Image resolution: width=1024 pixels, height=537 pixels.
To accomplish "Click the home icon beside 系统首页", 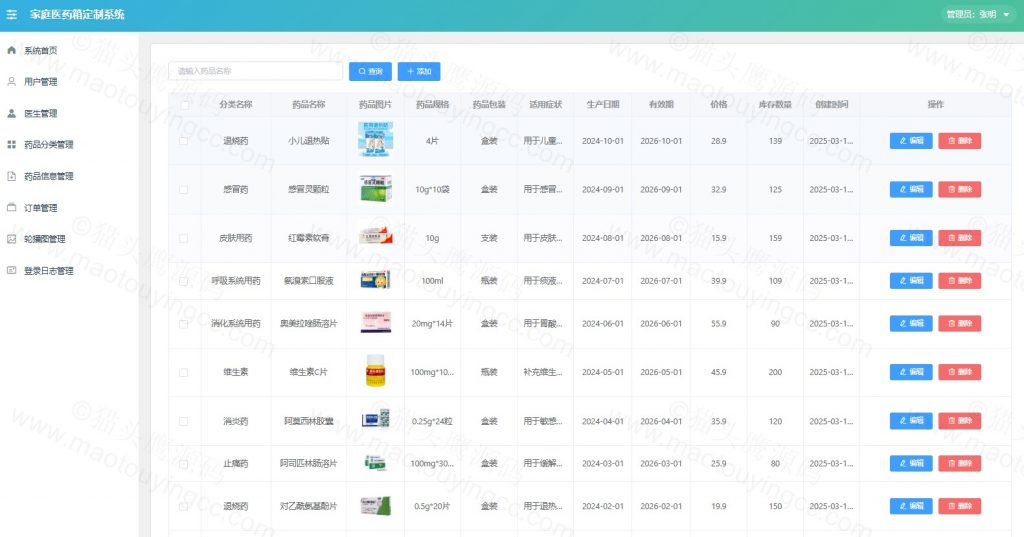I will tap(11, 50).
